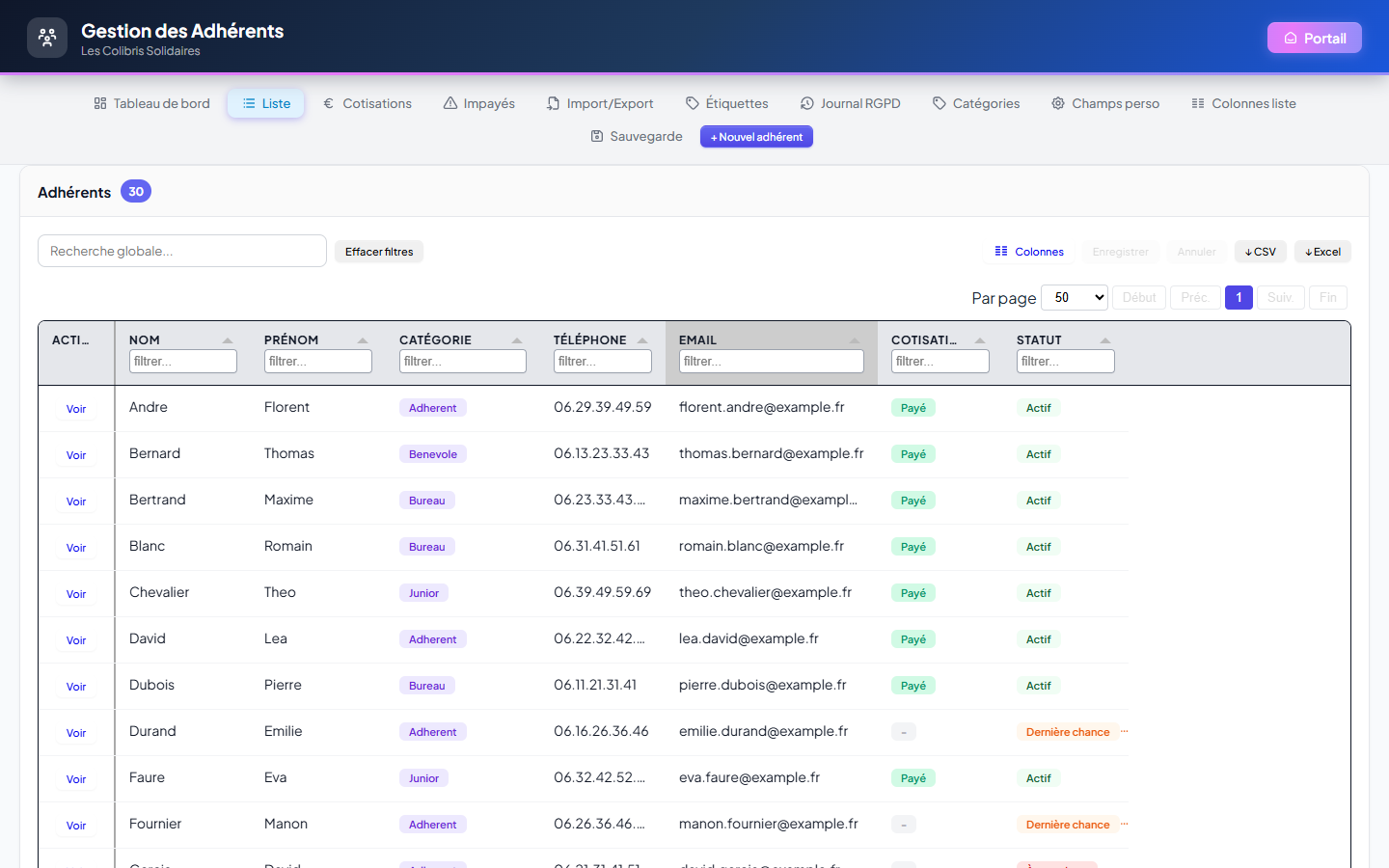Switch to Import/Export tab
1389x868 pixels.
click(600, 103)
